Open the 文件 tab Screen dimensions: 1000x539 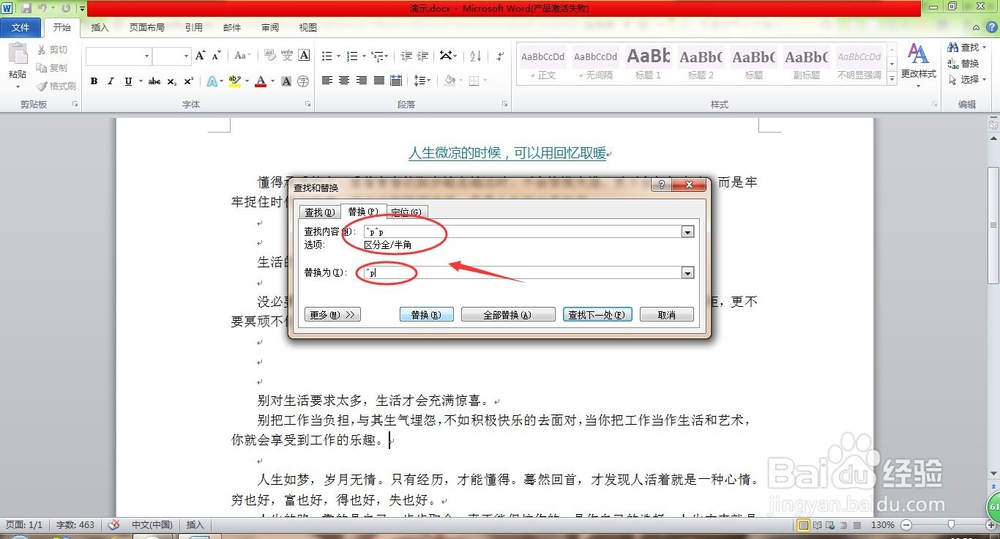20,27
